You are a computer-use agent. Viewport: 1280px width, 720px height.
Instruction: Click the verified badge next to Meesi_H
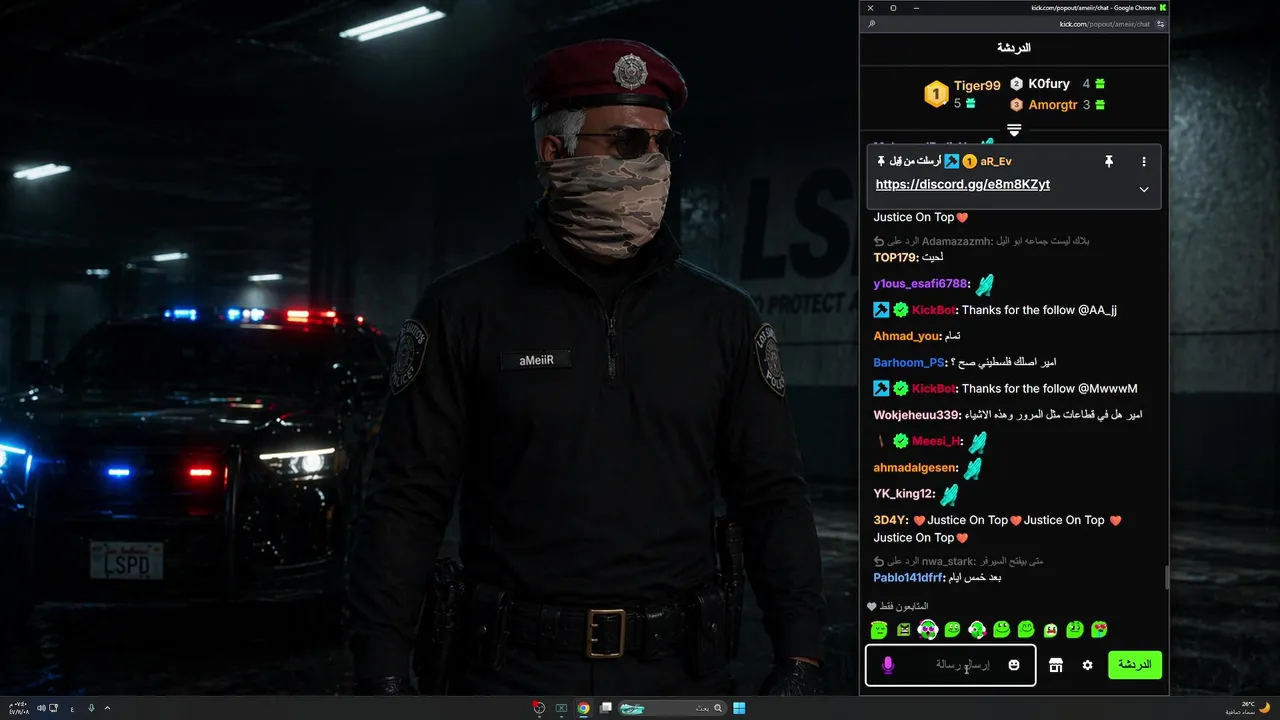[900, 441]
